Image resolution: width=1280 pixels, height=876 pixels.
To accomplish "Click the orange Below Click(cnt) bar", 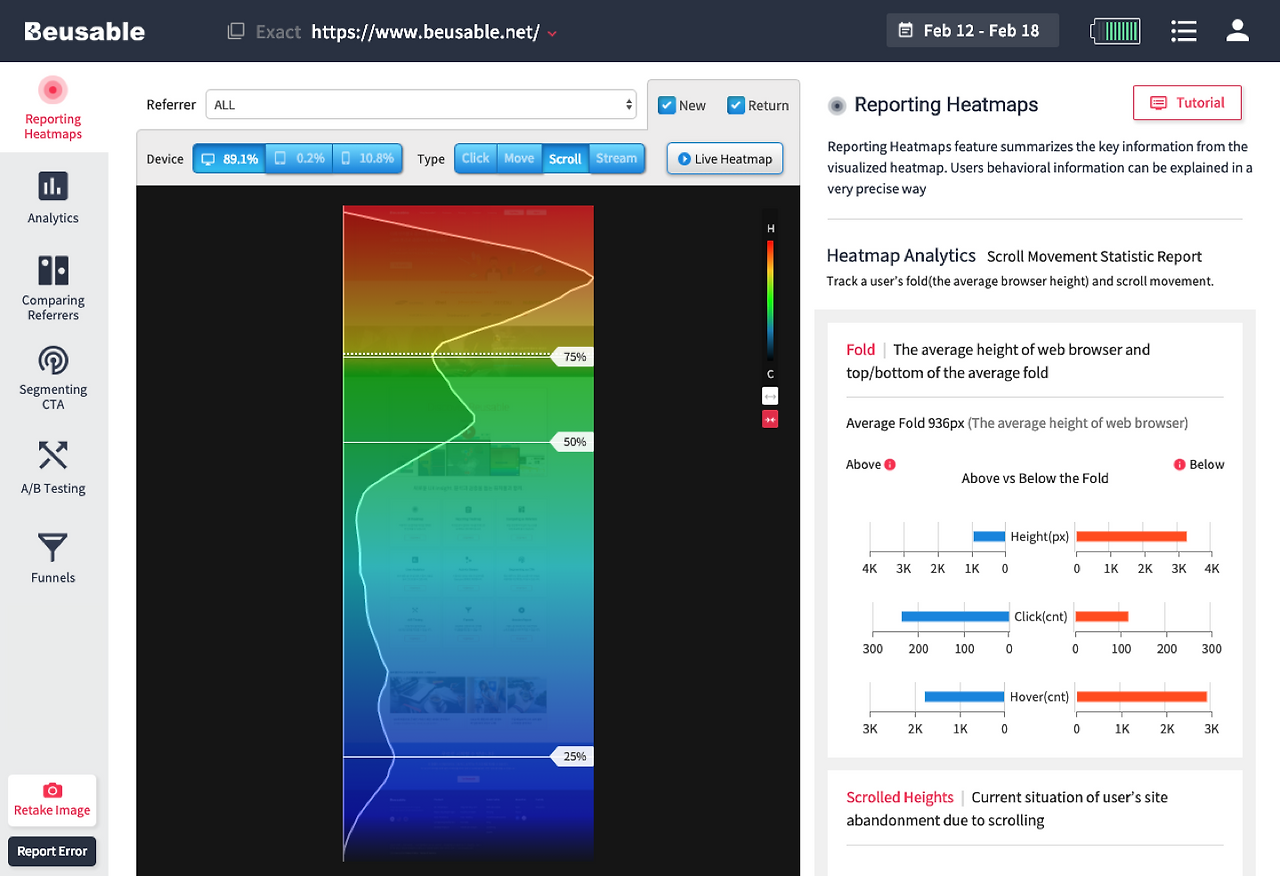I will click(1102, 617).
